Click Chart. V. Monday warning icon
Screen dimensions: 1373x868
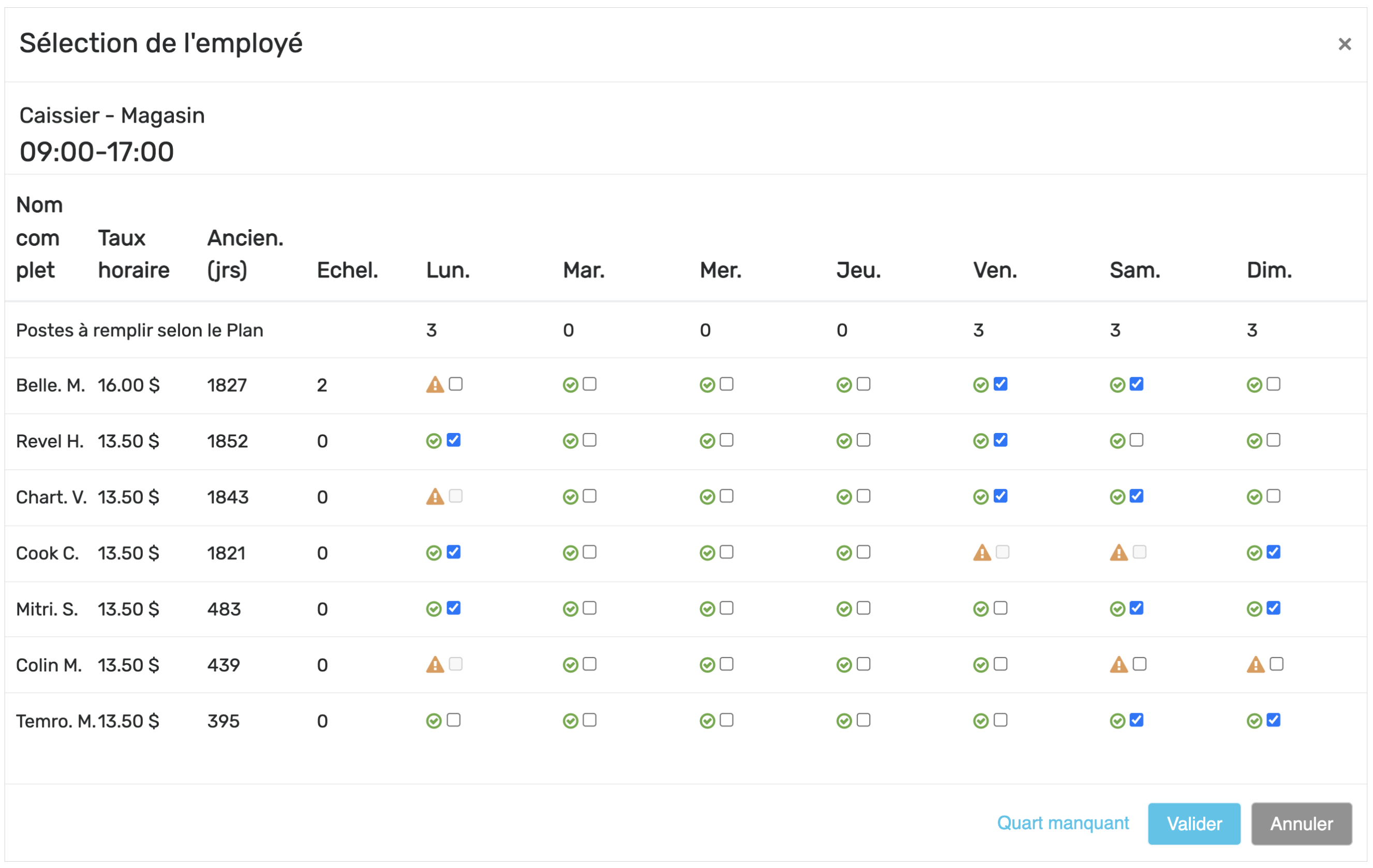pyautogui.click(x=435, y=497)
